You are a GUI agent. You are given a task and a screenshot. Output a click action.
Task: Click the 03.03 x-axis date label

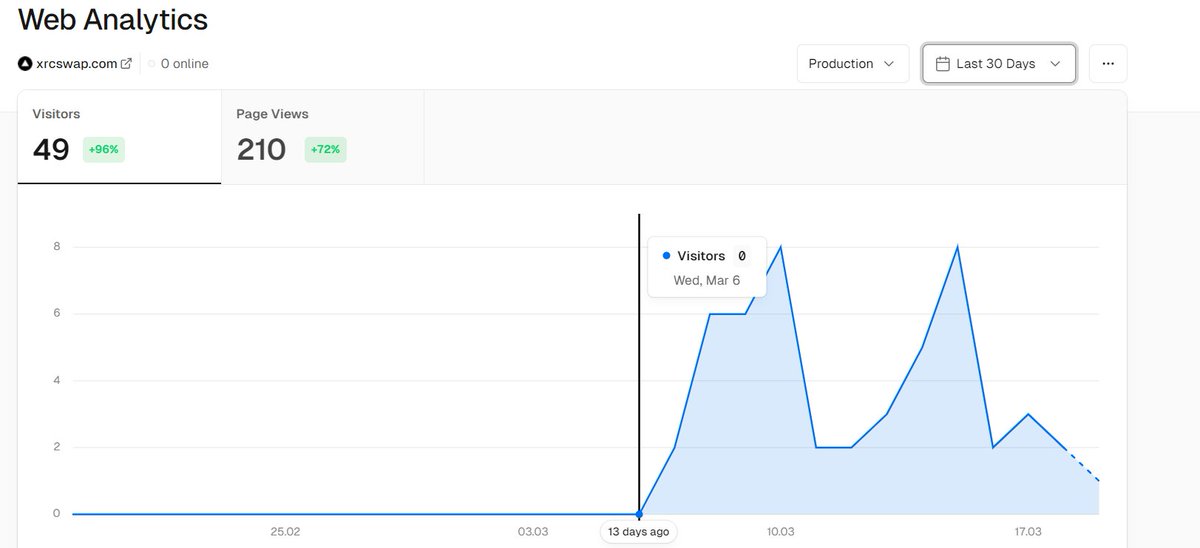pos(533,532)
